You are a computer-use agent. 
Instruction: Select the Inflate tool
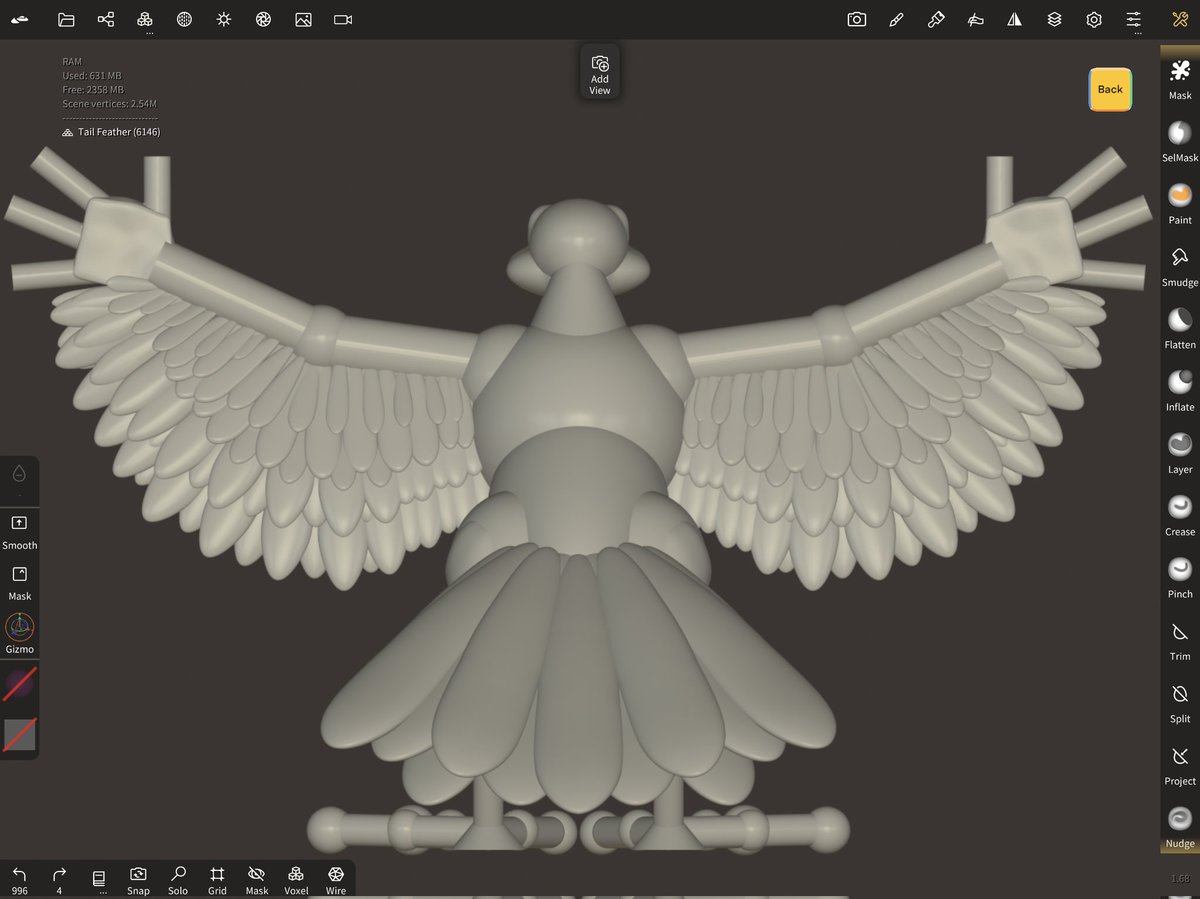click(1180, 390)
